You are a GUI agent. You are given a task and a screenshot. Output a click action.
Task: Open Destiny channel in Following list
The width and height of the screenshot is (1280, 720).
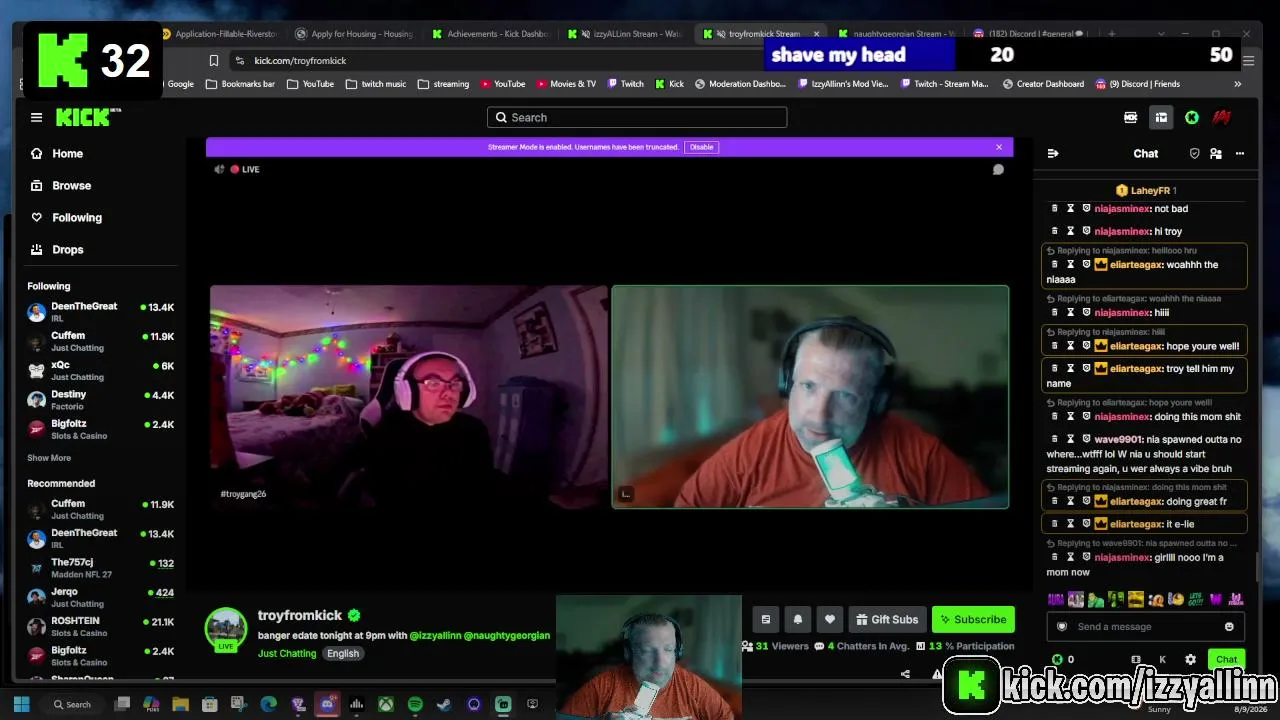[x=100, y=400]
